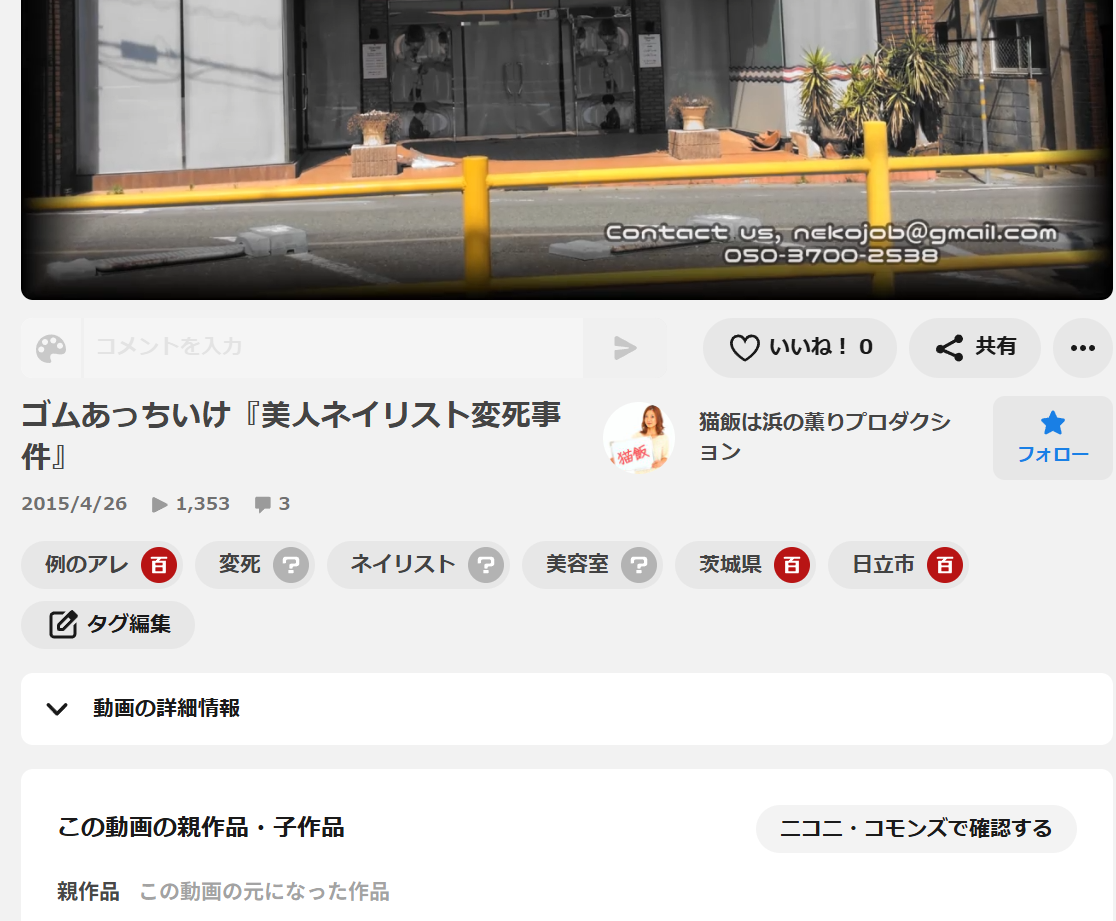Click the red dictionary icon on 茨城県 tag
1116x921 pixels.
(x=792, y=565)
